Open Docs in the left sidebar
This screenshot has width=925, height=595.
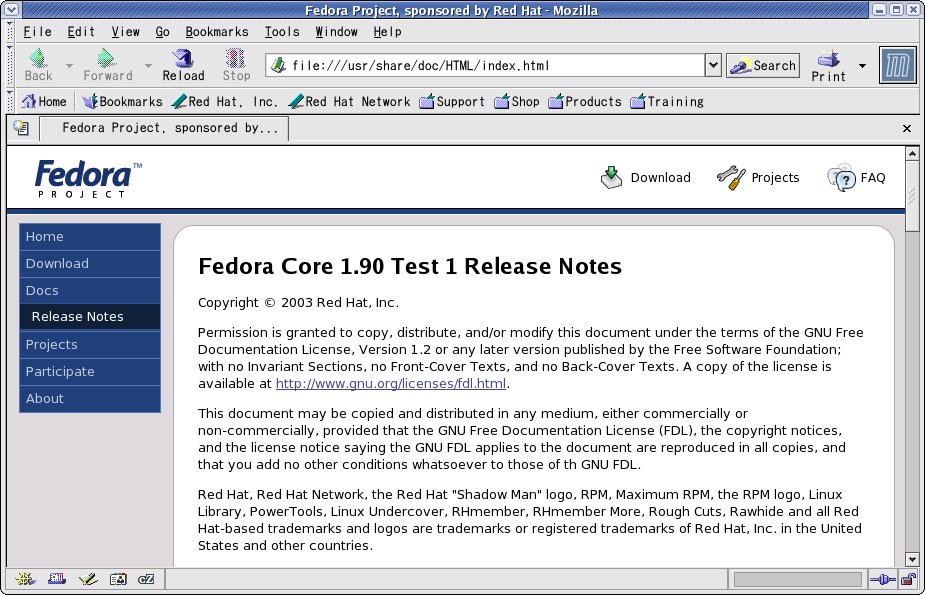point(90,291)
